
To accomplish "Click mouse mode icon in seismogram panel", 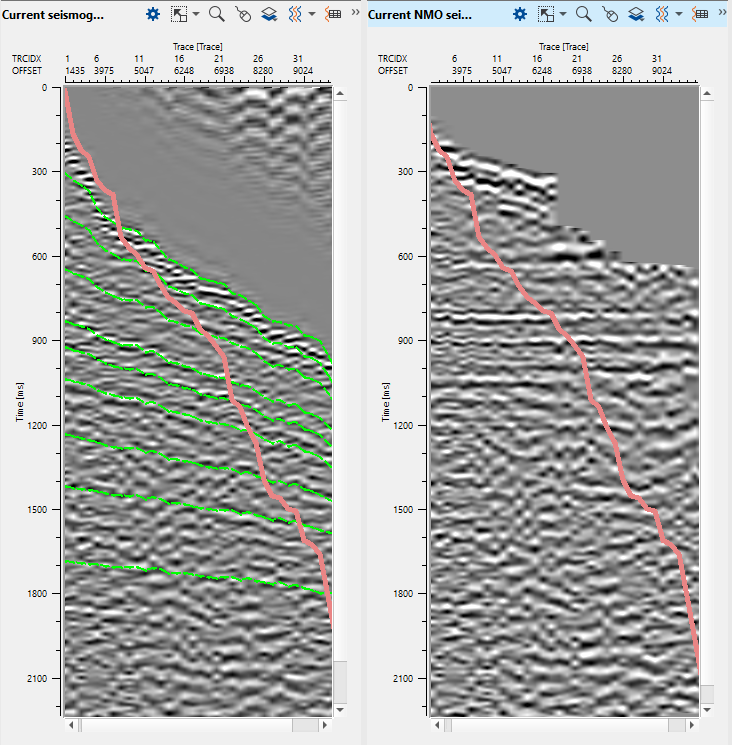I will coord(243,14).
